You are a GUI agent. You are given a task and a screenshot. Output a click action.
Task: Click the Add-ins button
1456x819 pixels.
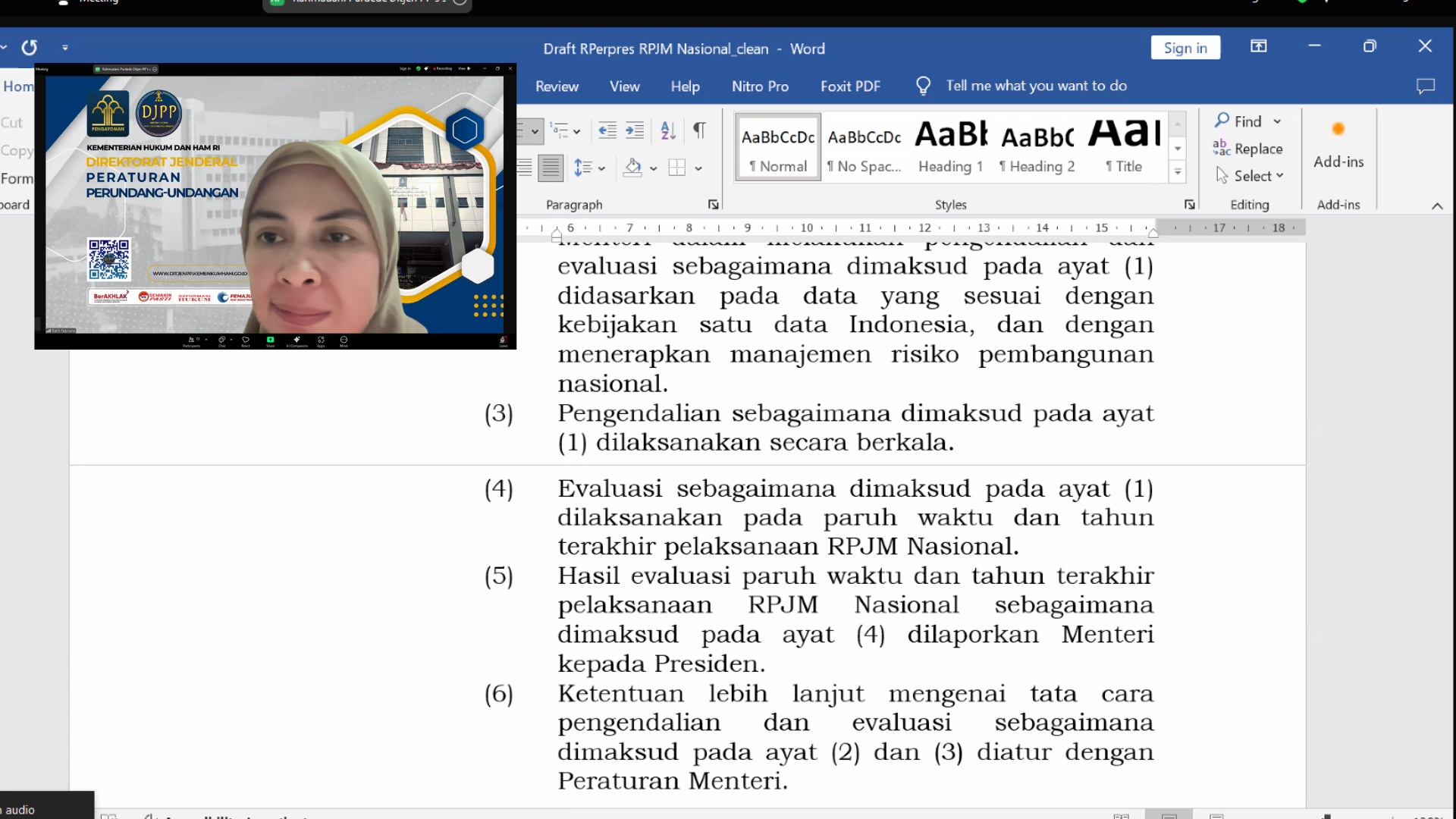pos(1338,147)
